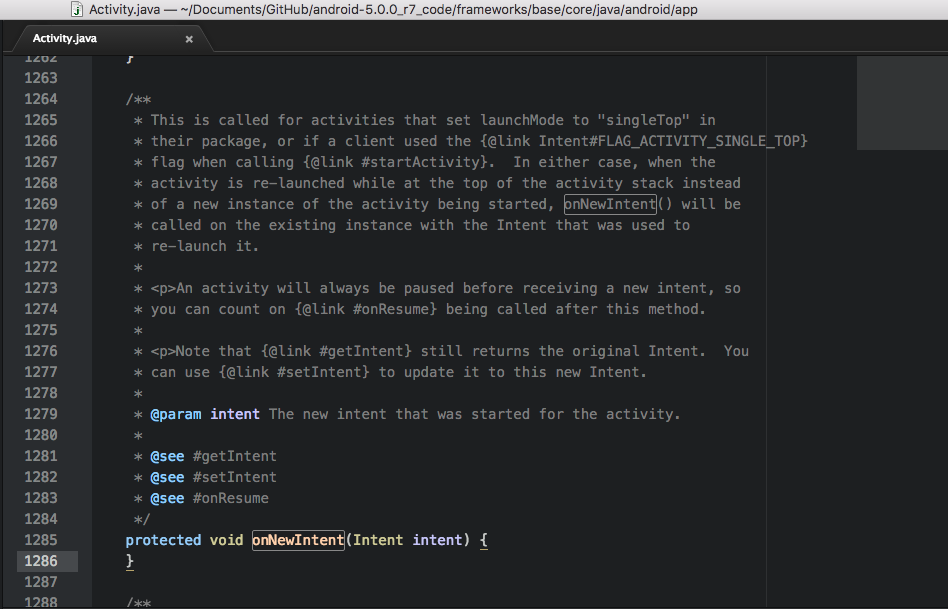Close the Activity.java tab
948x609 pixels.
click(189, 39)
